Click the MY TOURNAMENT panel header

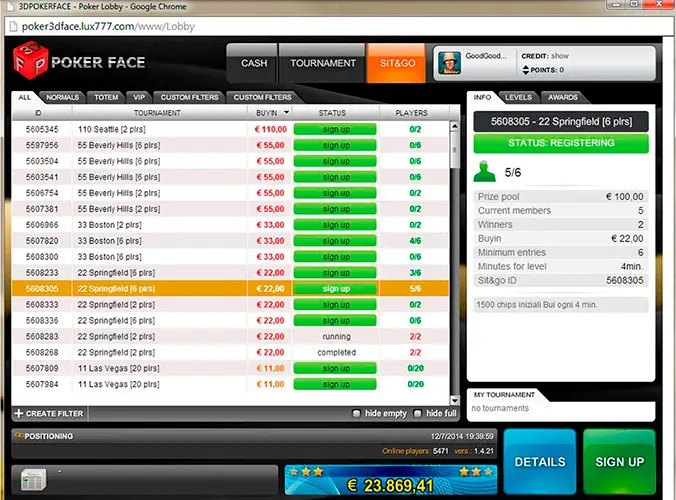[504, 394]
